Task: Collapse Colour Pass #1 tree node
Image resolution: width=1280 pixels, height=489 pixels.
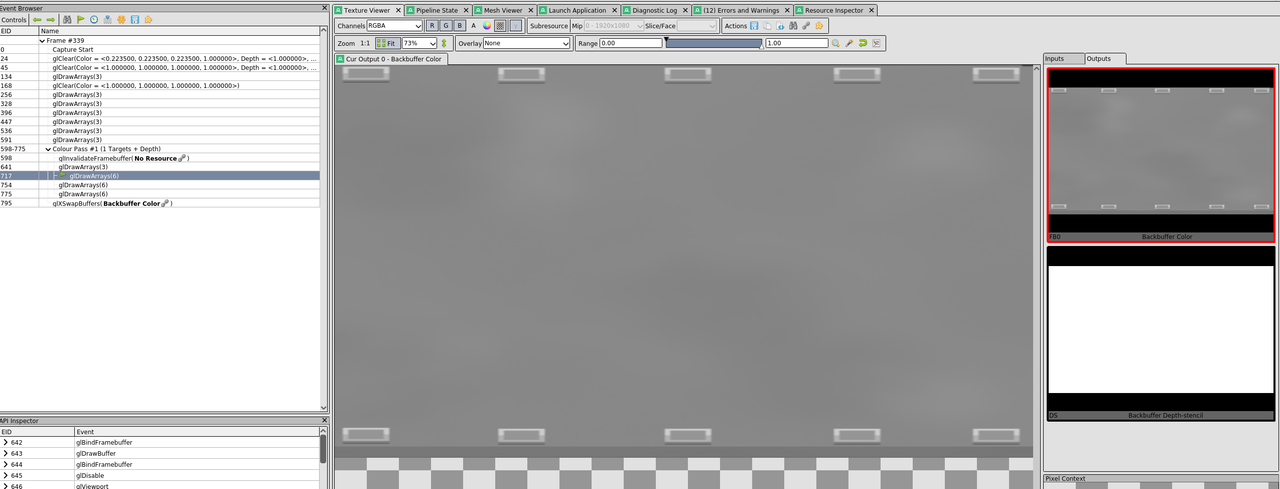Action: (48, 149)
